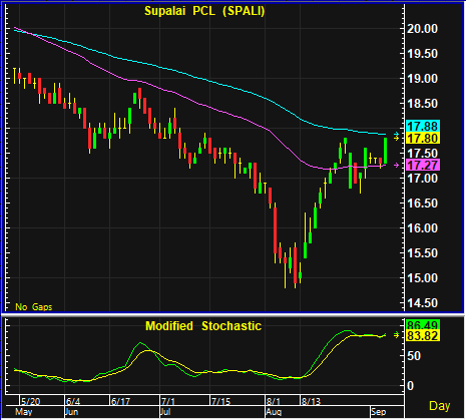
Task: Click the No Gaps label
Action: click(x=34, y=307)
